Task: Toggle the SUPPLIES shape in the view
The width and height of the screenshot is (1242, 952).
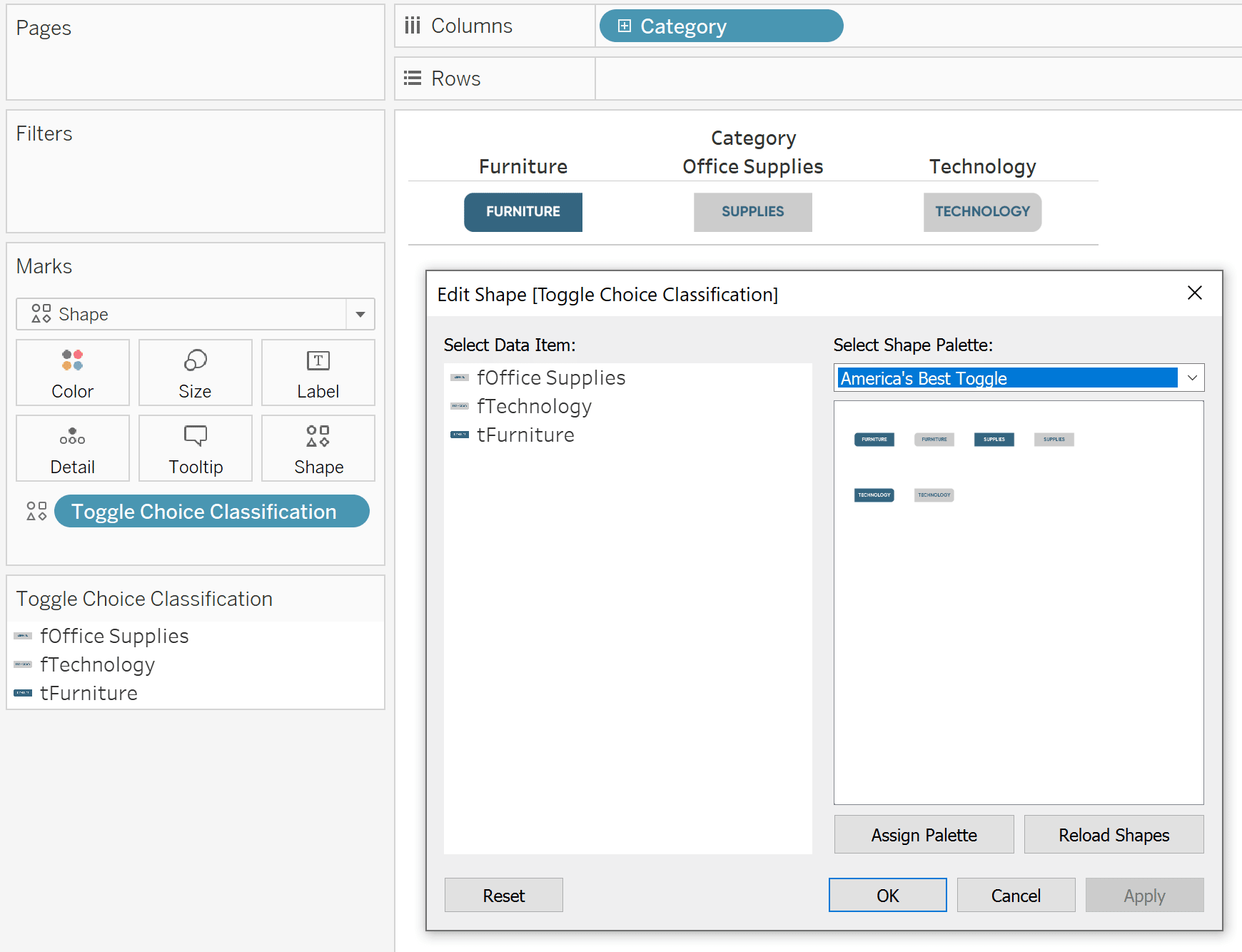Action: click(753, 212)
